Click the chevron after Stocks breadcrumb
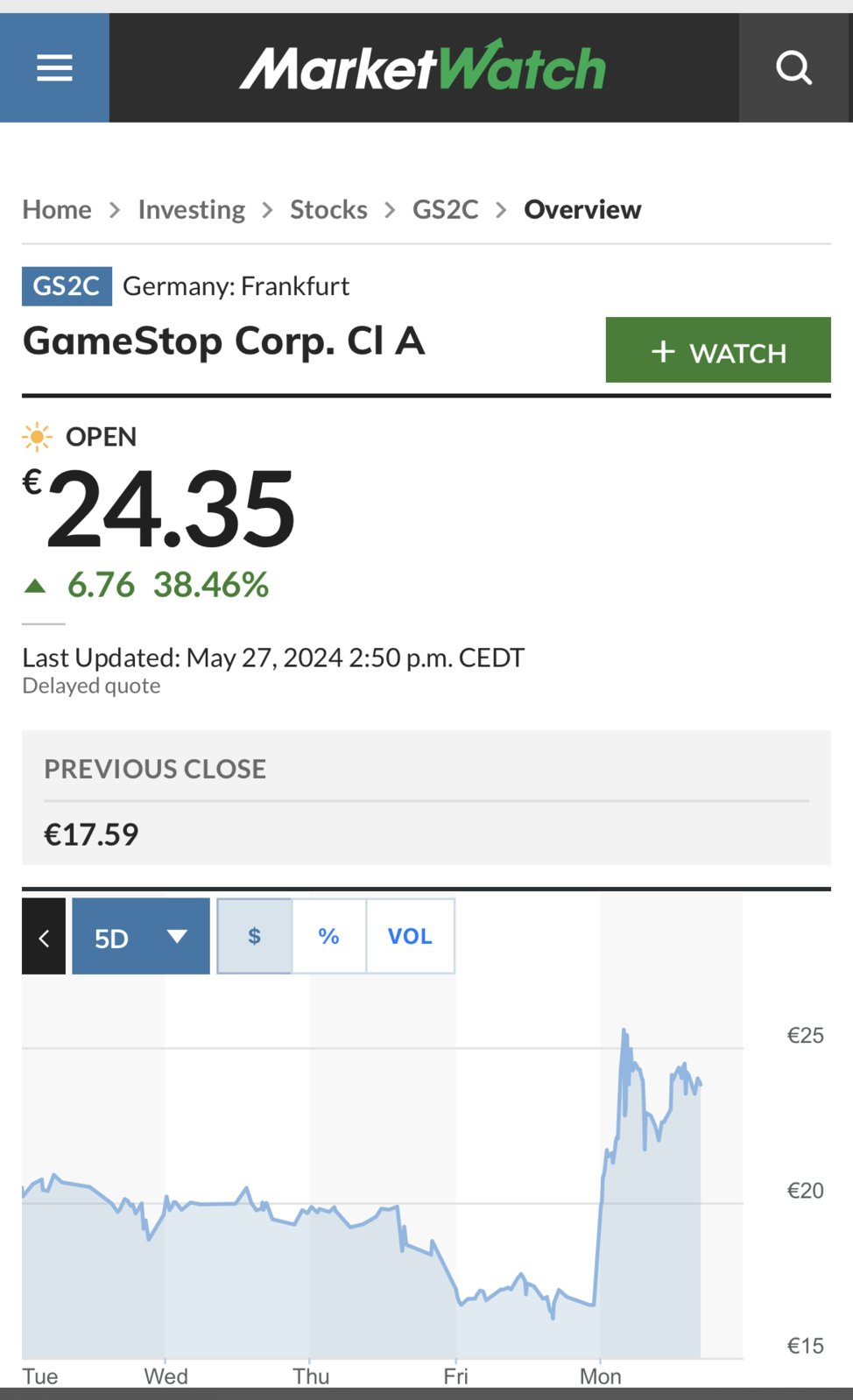 (x=390, y=210)
